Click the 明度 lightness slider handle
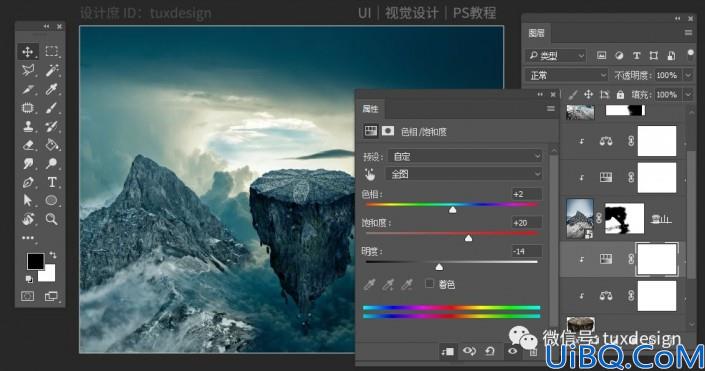Viewport: 705px width, 371px height. pyautogui.click(x=439, y=267)
